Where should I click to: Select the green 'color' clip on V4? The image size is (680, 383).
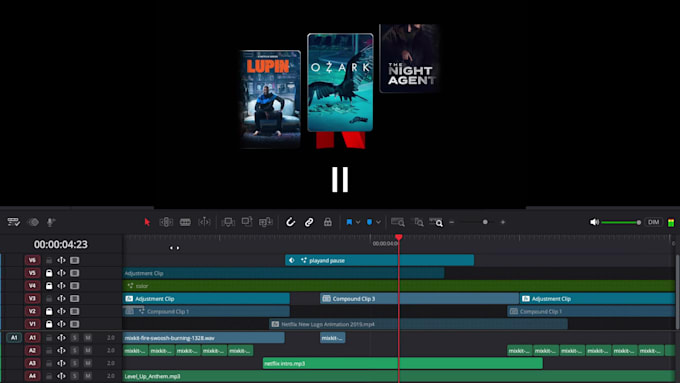(399, 286)
